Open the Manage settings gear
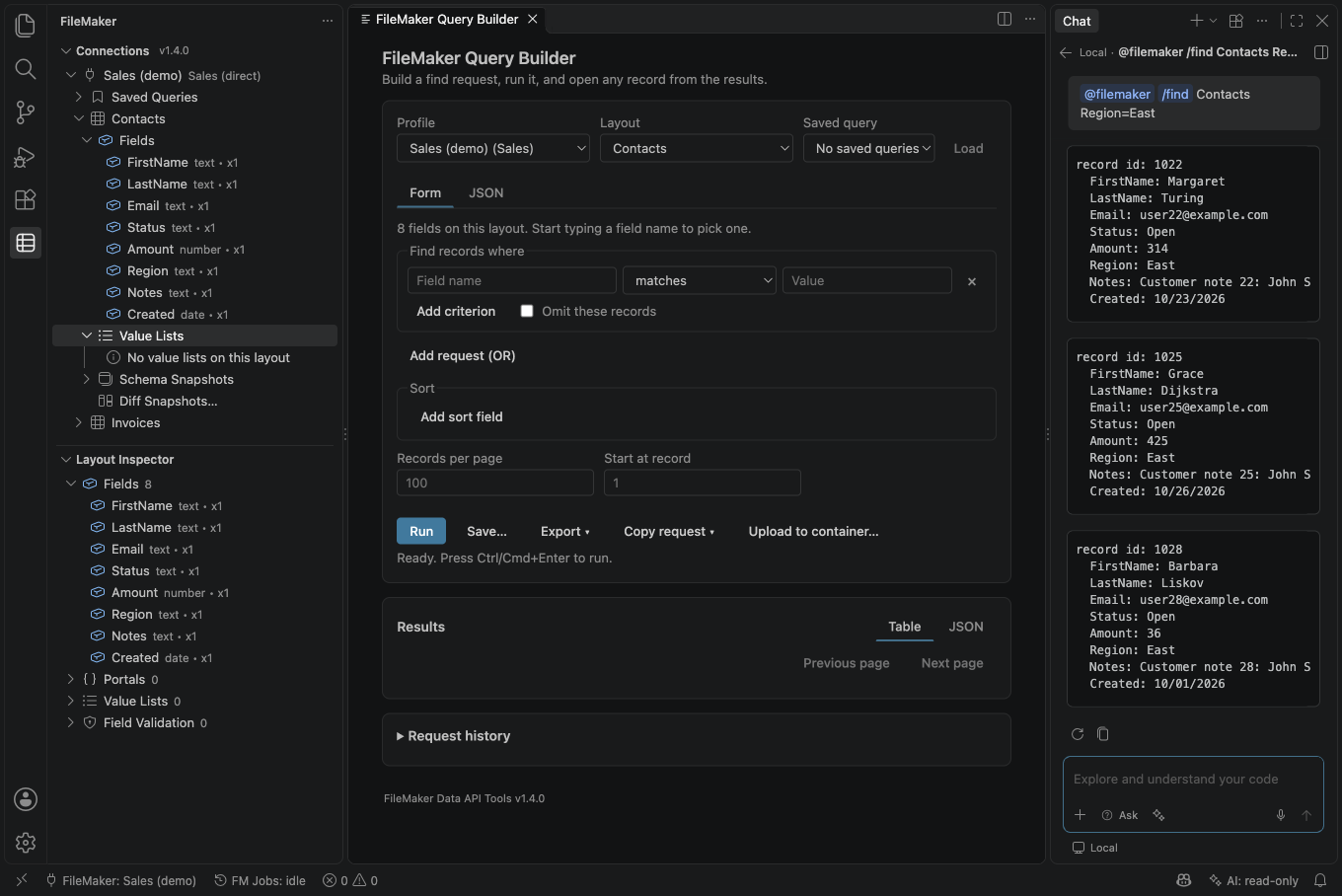Image resolution: width=1342 pixels, height=896 pixels. (x=26, y=843)
